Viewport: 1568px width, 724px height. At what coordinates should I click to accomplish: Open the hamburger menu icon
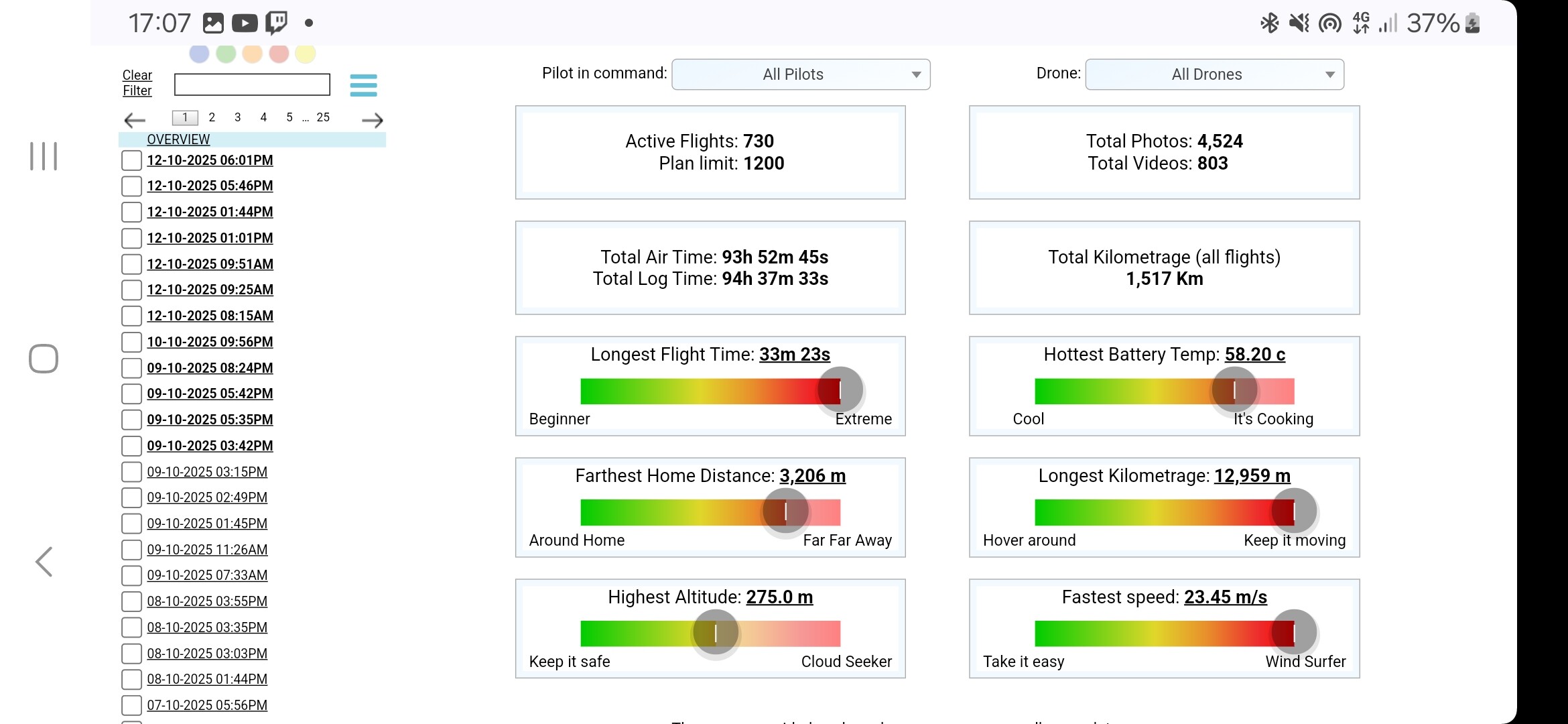click(363, 85)
